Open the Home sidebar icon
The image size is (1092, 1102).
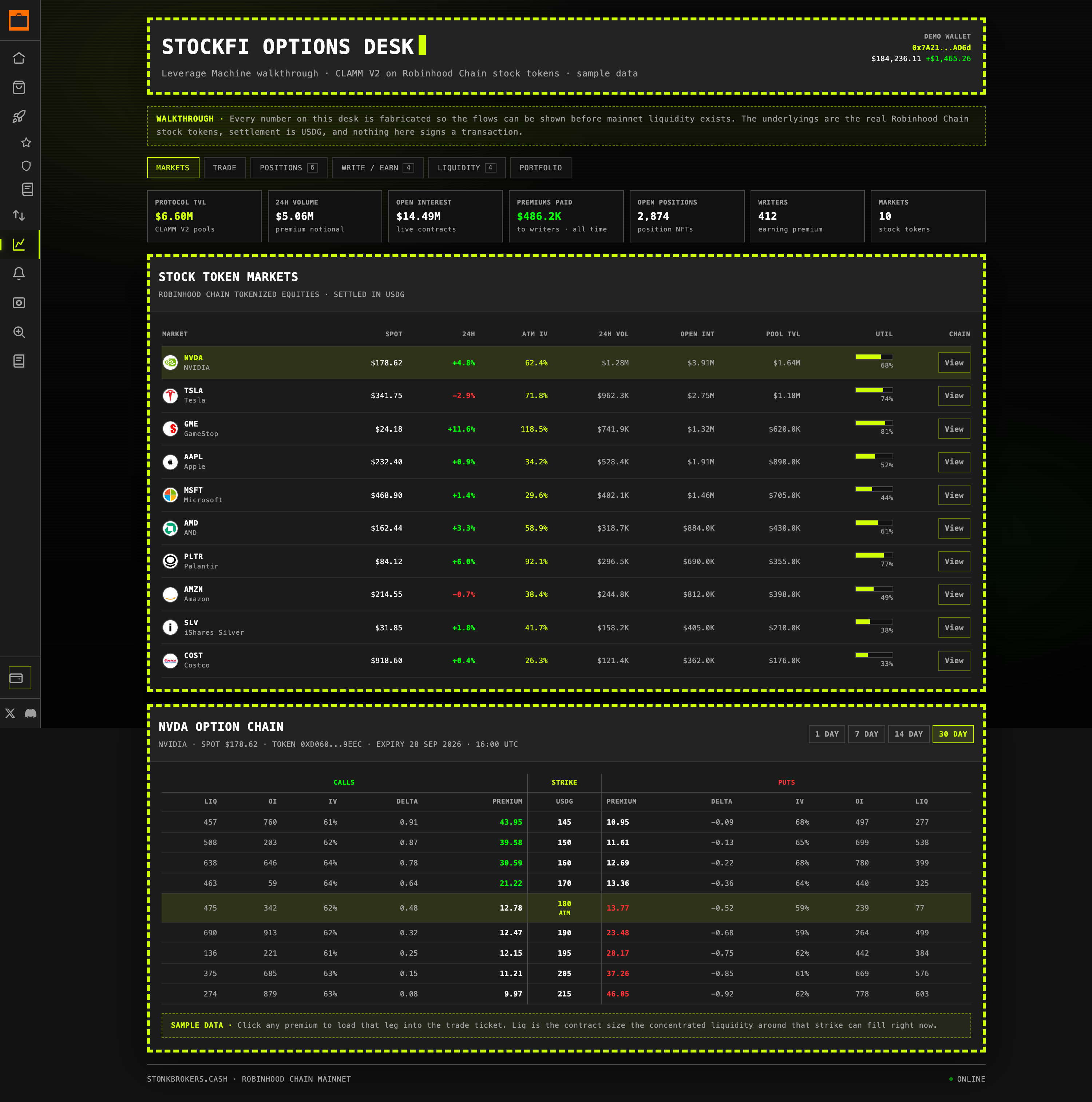point(19,58)
